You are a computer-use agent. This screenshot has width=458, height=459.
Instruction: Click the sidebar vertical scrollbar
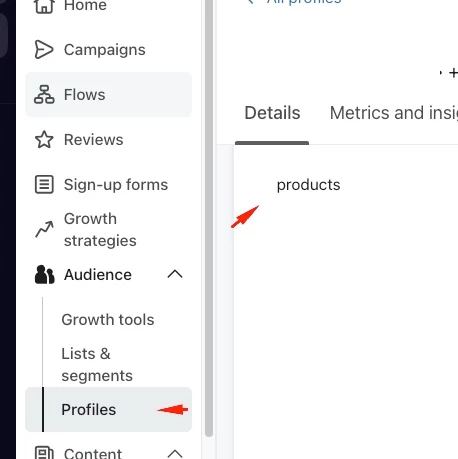(209, 218)
